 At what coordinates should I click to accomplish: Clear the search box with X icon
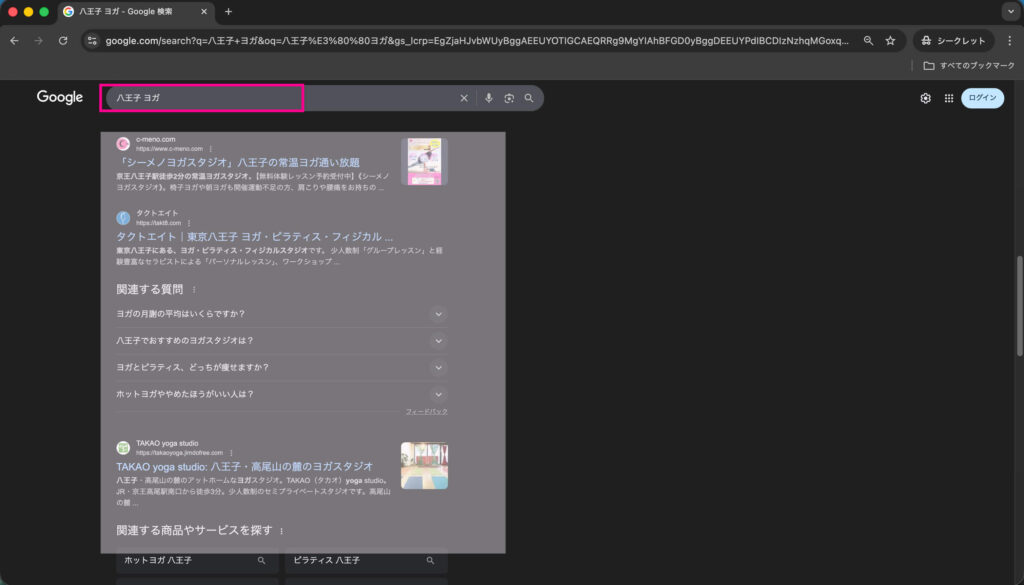pos(463,98)
